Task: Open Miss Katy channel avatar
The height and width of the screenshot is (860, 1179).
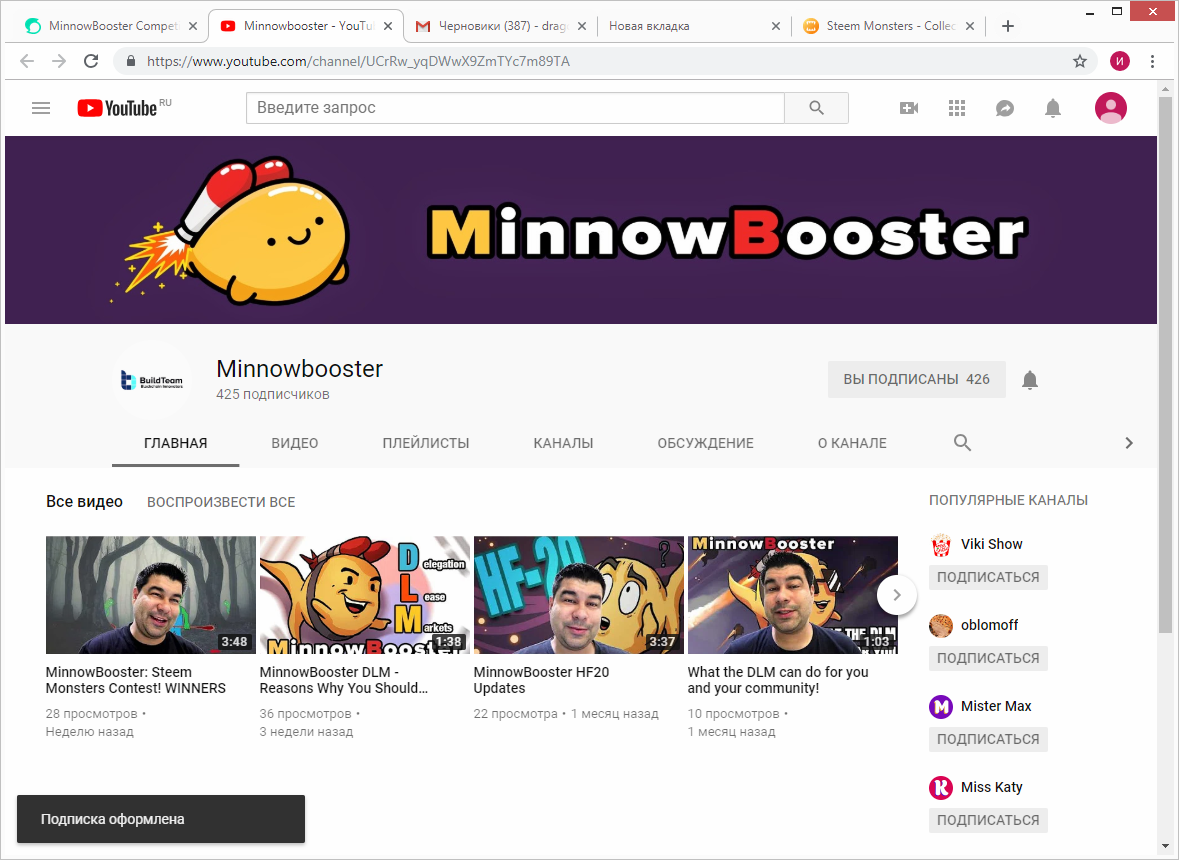Action: point(941,788)
